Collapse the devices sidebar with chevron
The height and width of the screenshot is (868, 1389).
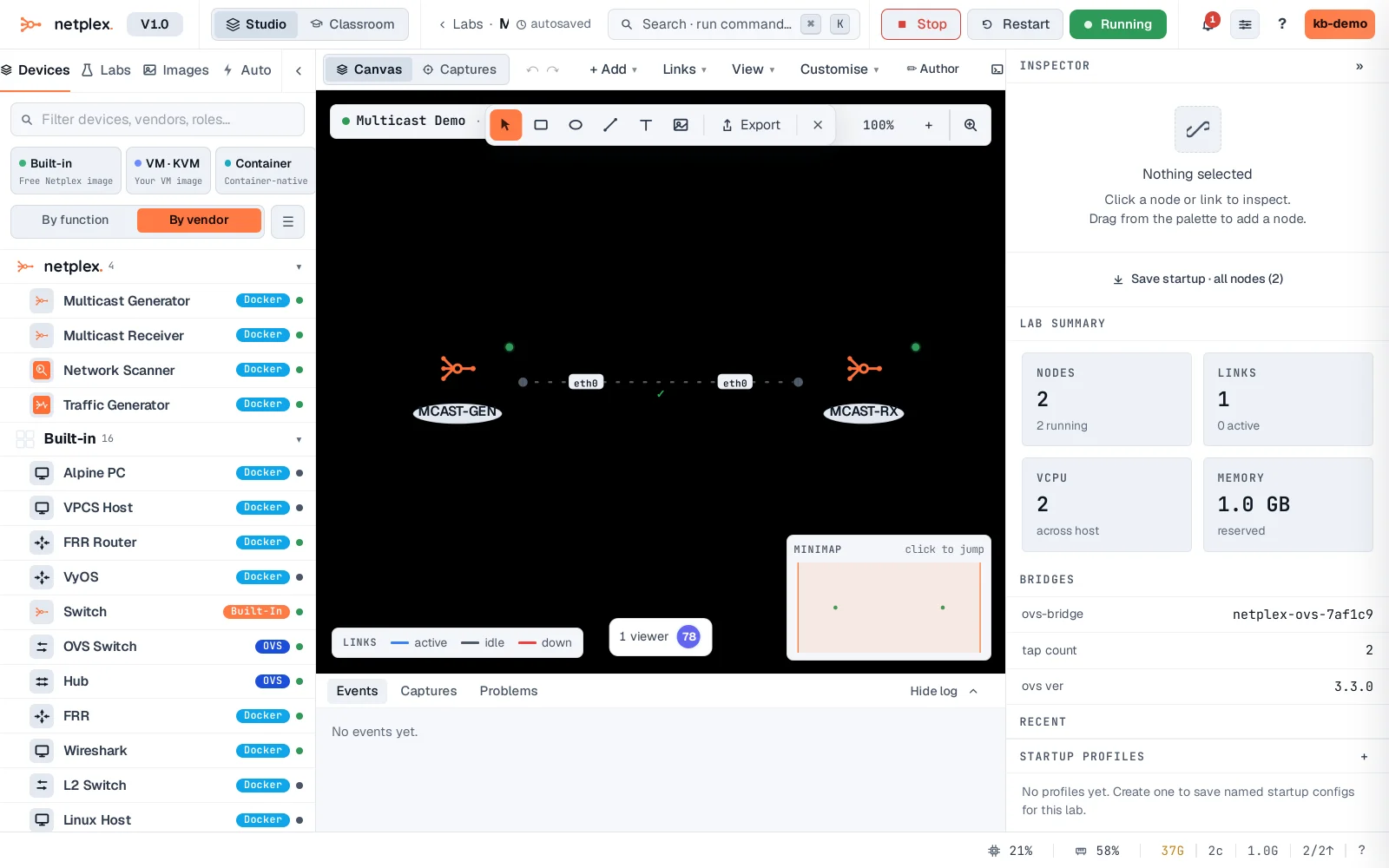299,70
